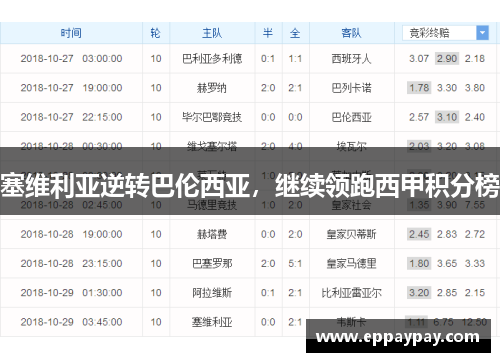Click the 半 column header
Viewport: 500px width, 362px height.
268,33
